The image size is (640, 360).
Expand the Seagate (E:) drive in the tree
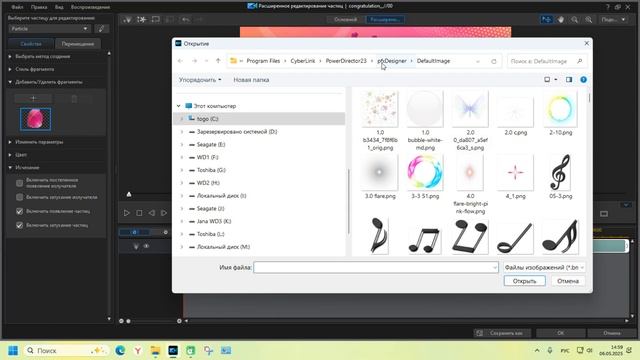[182, 144]
